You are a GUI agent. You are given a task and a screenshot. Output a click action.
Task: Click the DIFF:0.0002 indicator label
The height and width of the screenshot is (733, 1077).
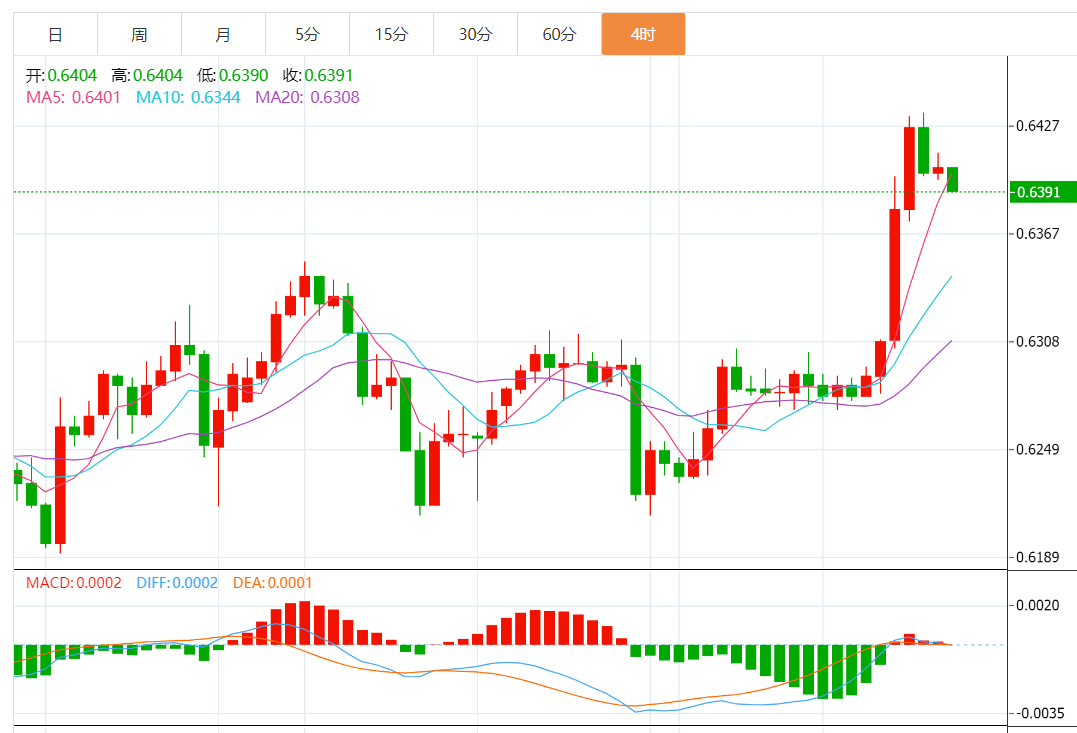click(x=177, y=583)
